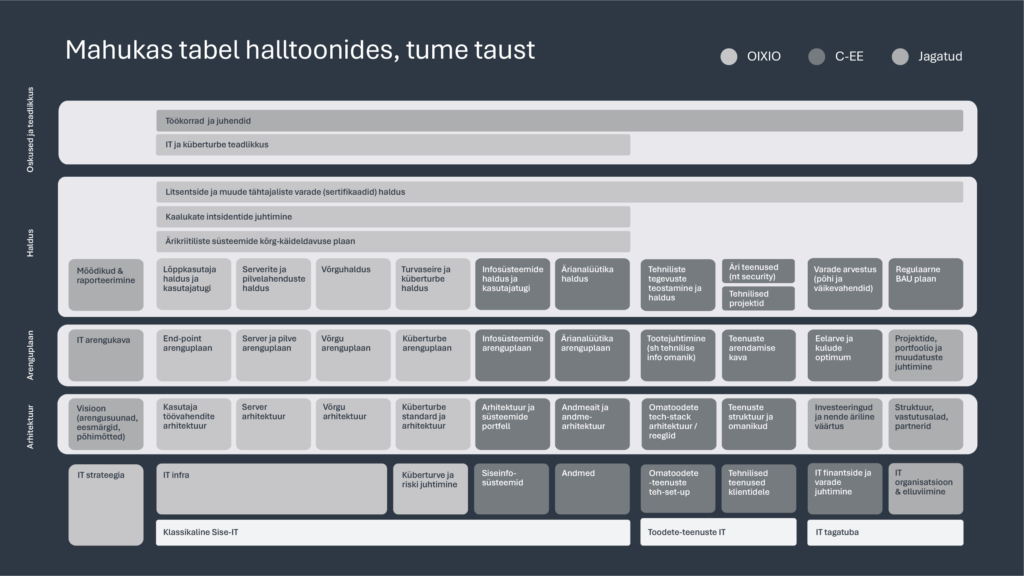Select the IT strateegia box
This screenshot has height=576, width=1024.
pyautogui.click(x=106, y=504)
